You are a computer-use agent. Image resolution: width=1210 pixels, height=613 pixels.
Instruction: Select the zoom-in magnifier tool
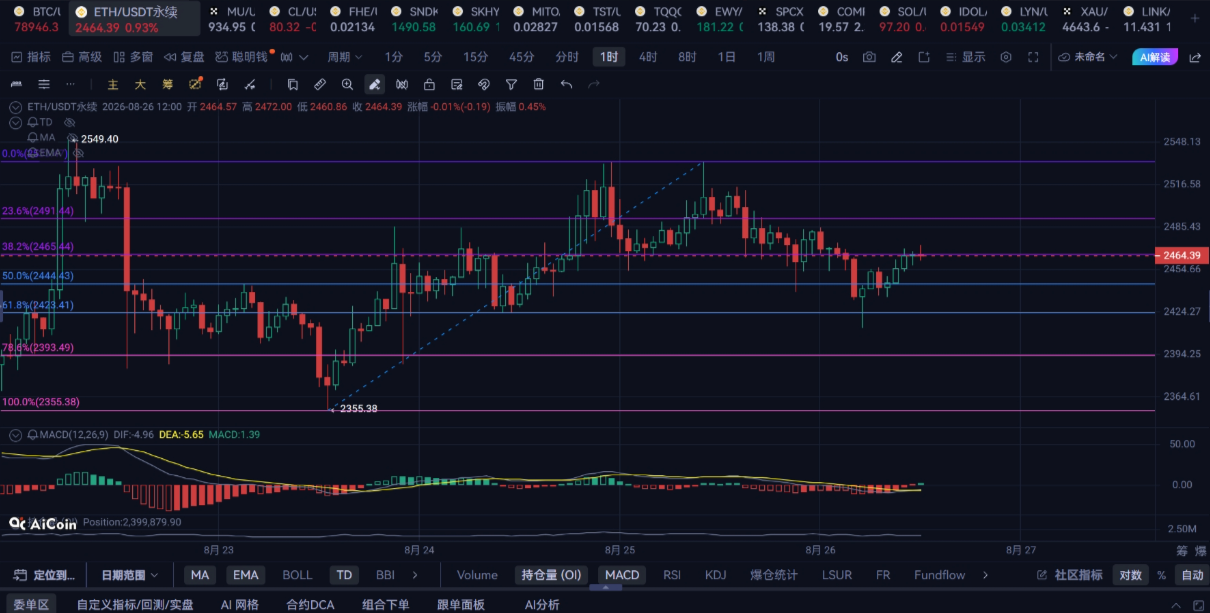(x=347, y=84)
